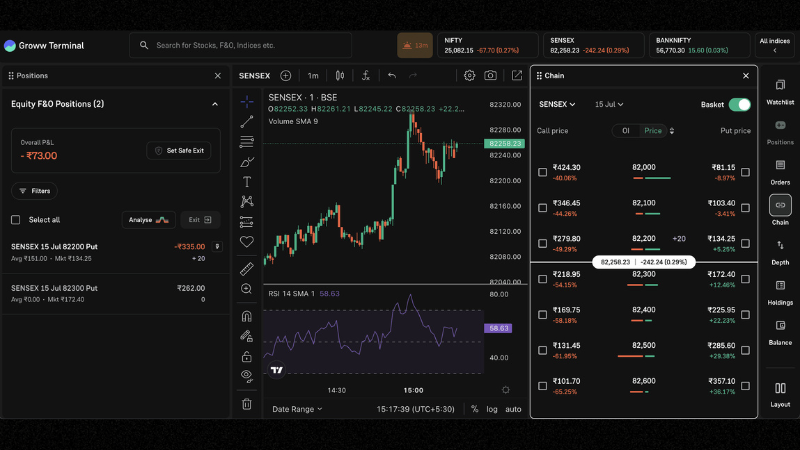Open the 15 Jul expiry dropdown
The width and height of the screenshot is (800, 450).
[609, 104]
